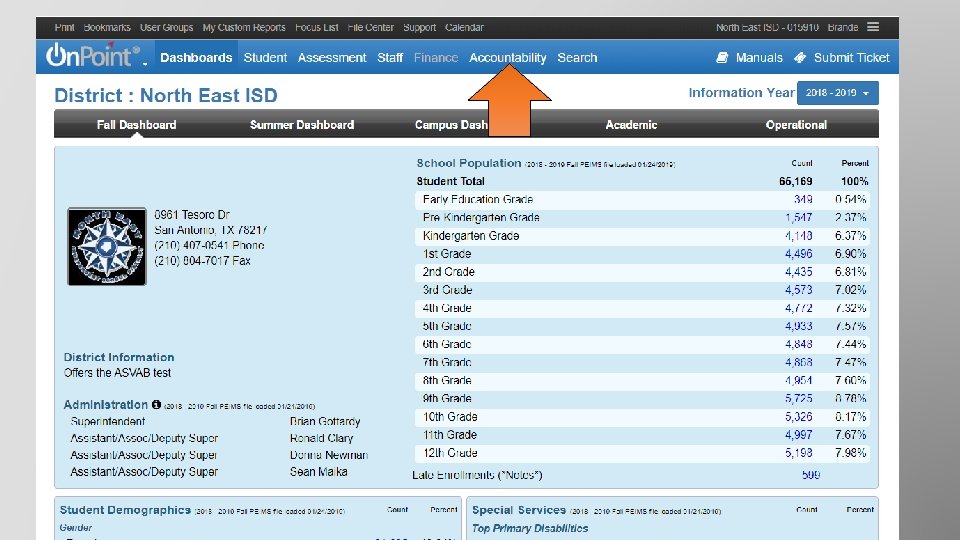Click the 7th Grade count 4,868

tap(799, 362)
